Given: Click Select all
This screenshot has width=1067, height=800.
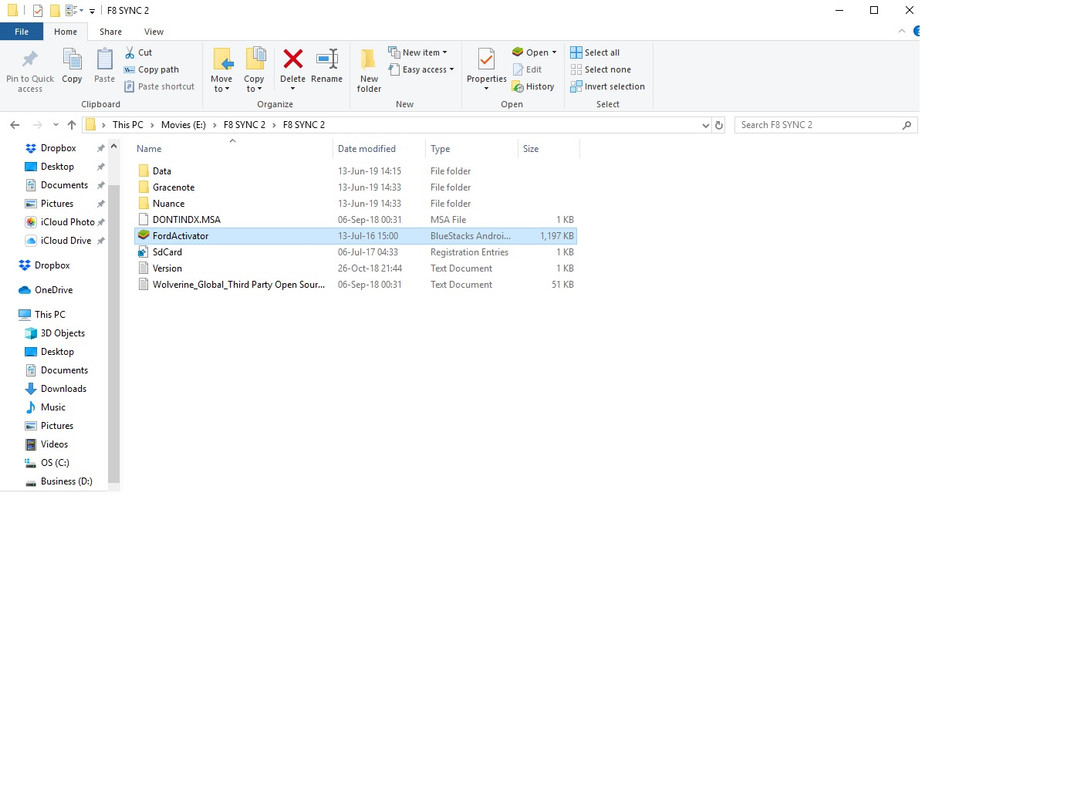Looking at the screenshot, I should coord(595,52).
